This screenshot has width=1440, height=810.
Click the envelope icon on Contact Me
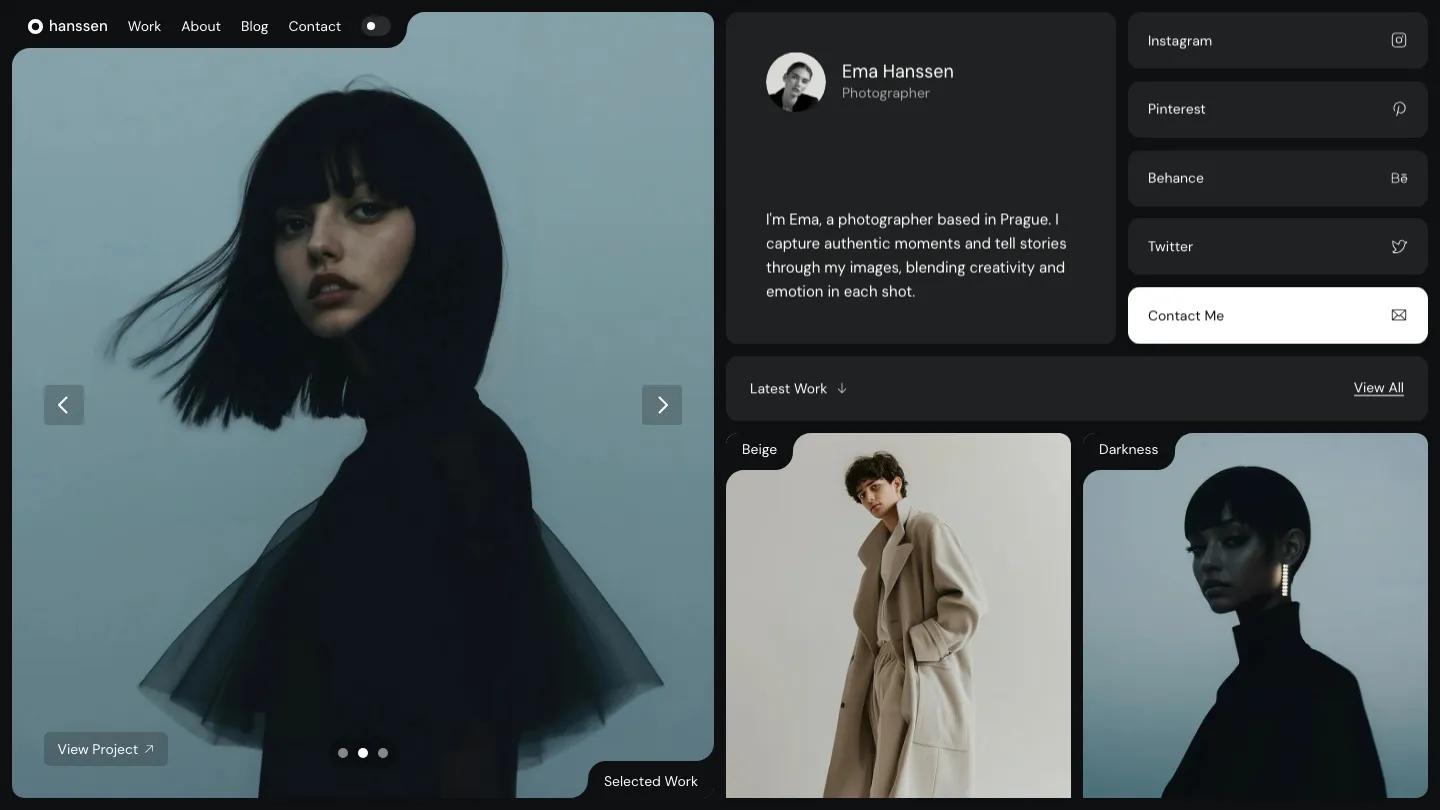1399,315
